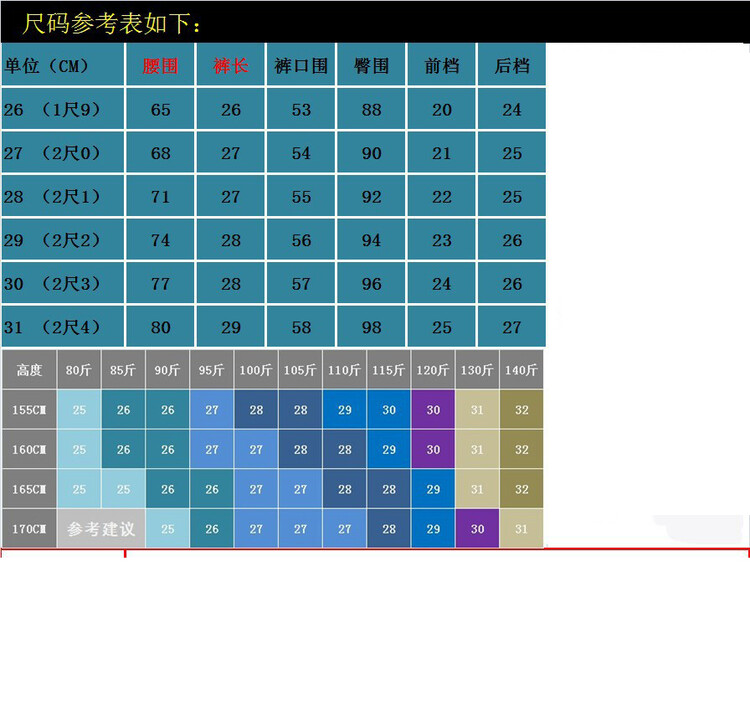
Task: Click the hip value 98 cell
Action: pyautogui.click(x=371, y=328)
